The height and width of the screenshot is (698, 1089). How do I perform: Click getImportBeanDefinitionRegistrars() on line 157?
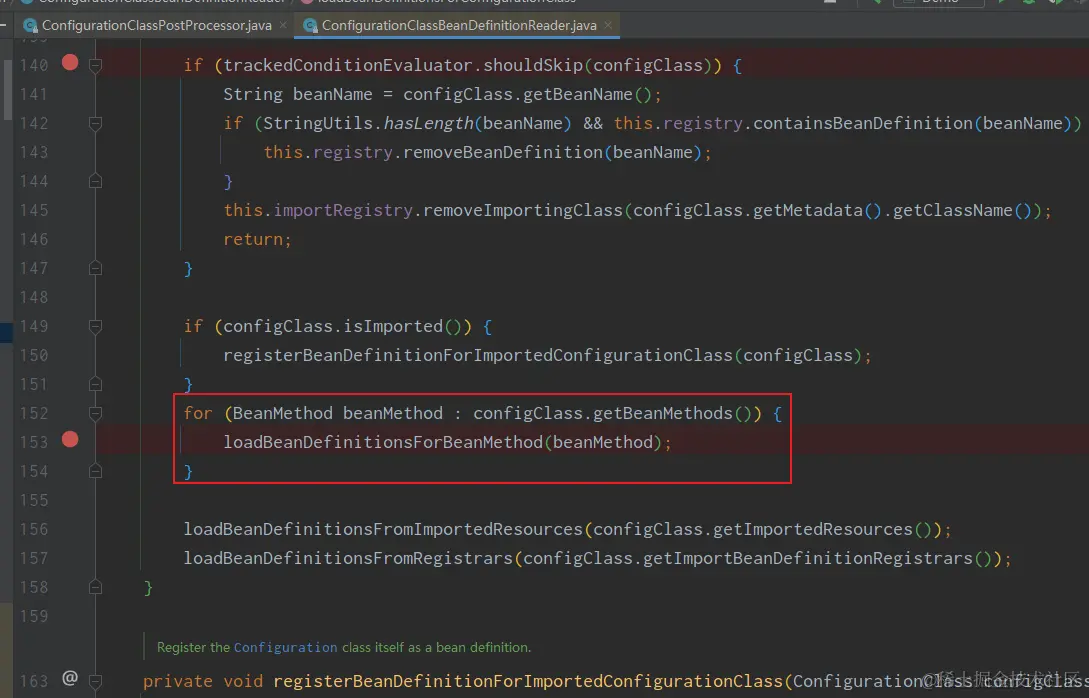(817, 558)
